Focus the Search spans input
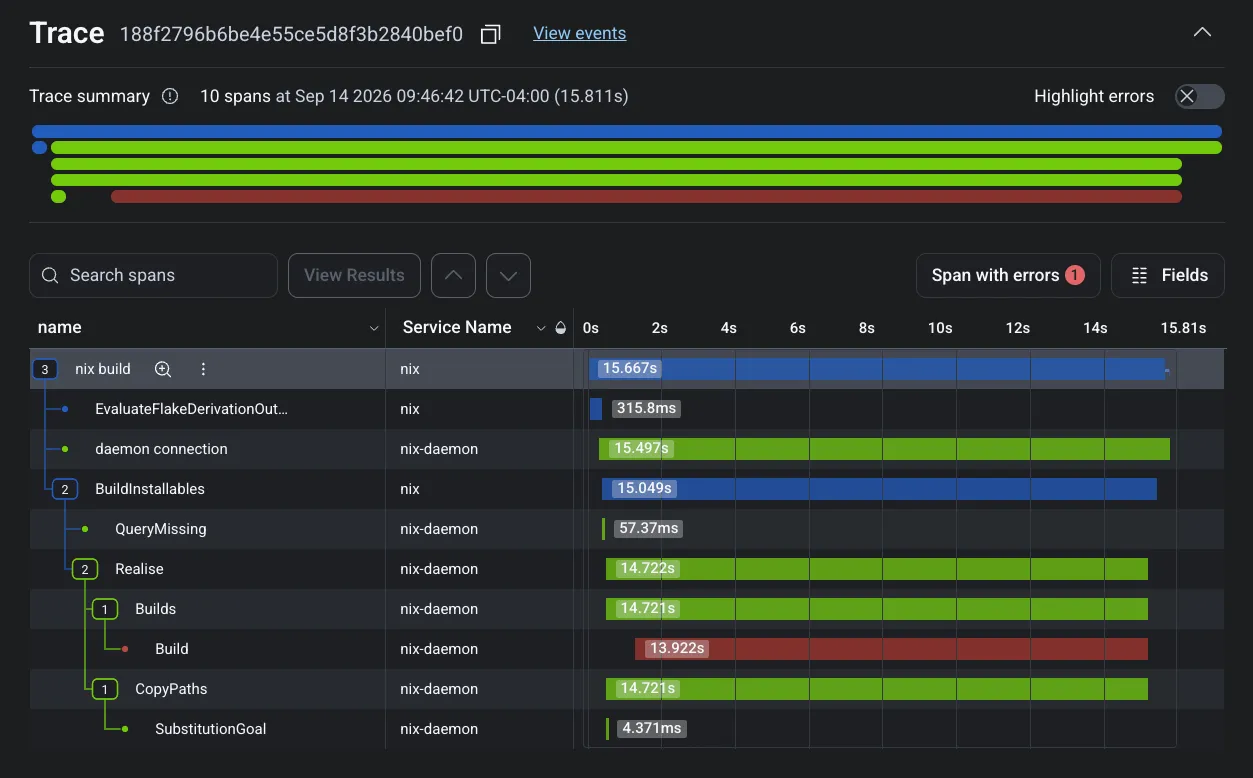The height and width of the screenshot is (778, 1253). [x=153, y=275]
